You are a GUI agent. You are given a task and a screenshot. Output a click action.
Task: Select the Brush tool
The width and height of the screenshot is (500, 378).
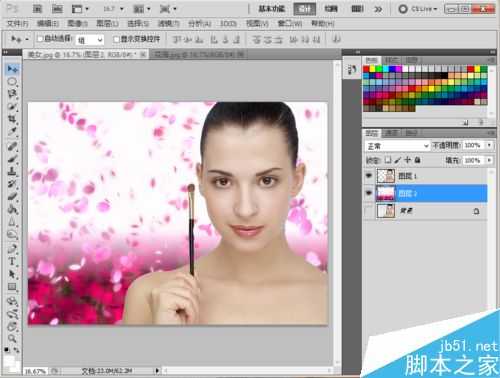click(x=12, y=159)
